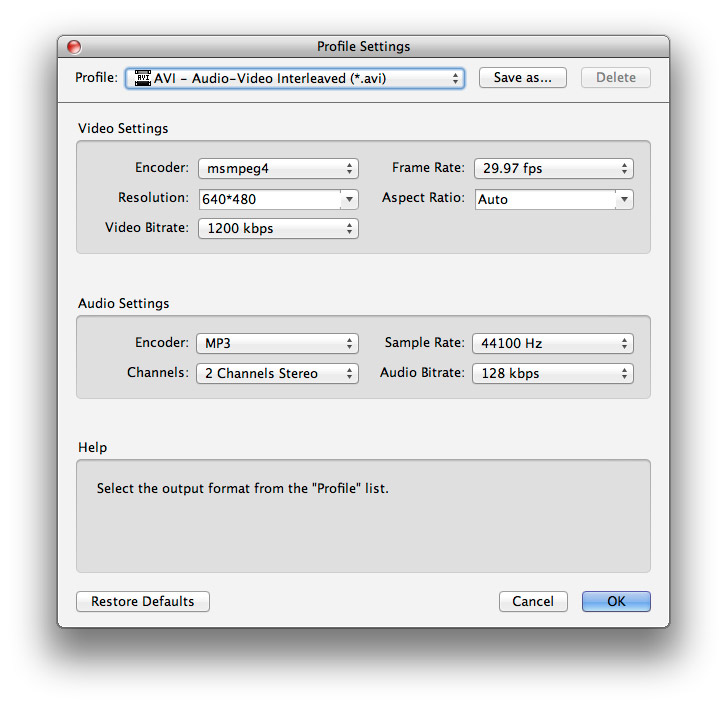Expand the Frame Rate 29.97 fps dropdown
Image resolution: width=727 pixels, height=707 pixels.
coord(553,169)
